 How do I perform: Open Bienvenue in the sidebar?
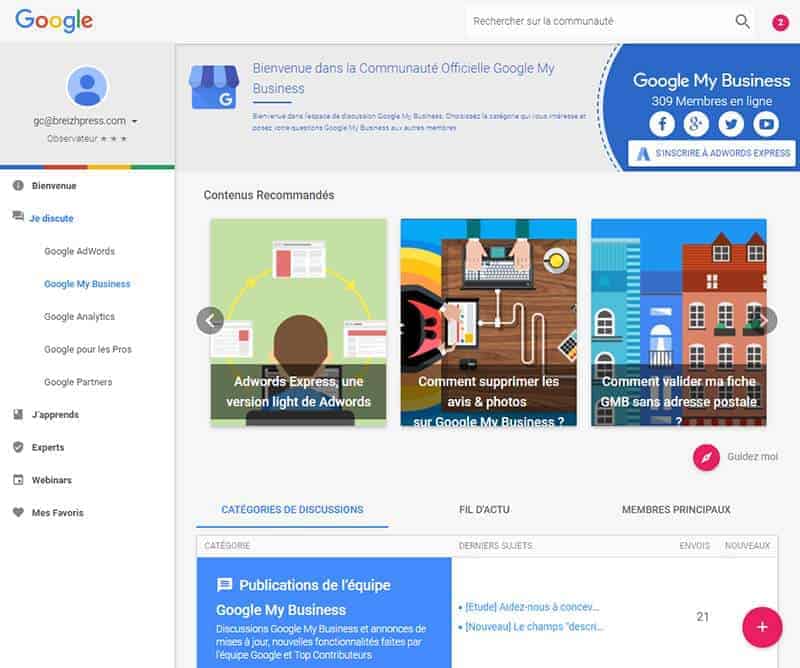point(54,186)
